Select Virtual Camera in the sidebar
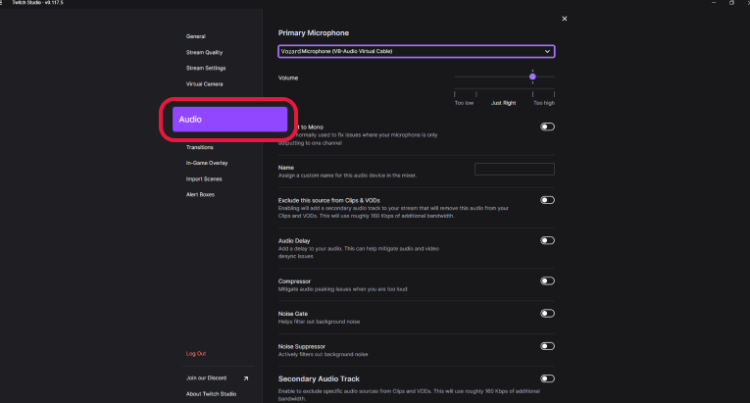 click(204, 84)
